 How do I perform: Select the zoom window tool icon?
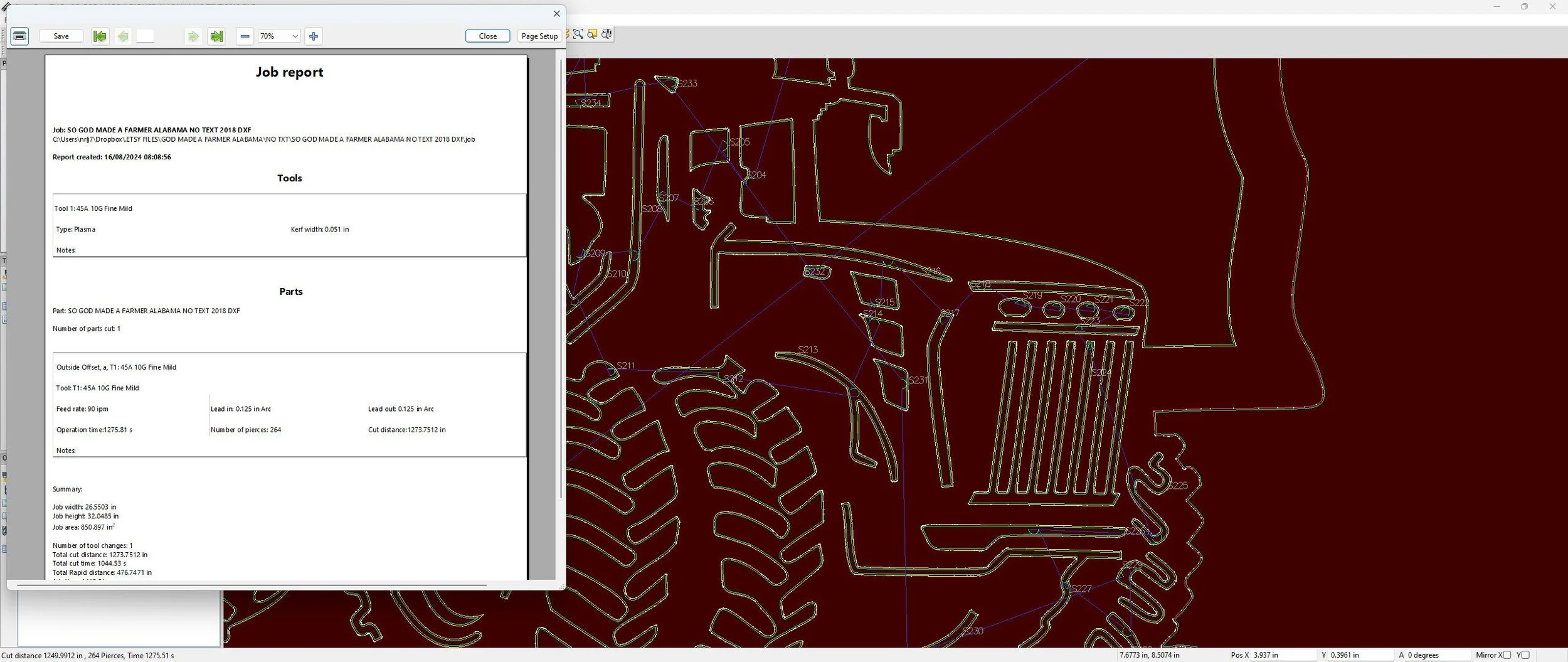592,34
